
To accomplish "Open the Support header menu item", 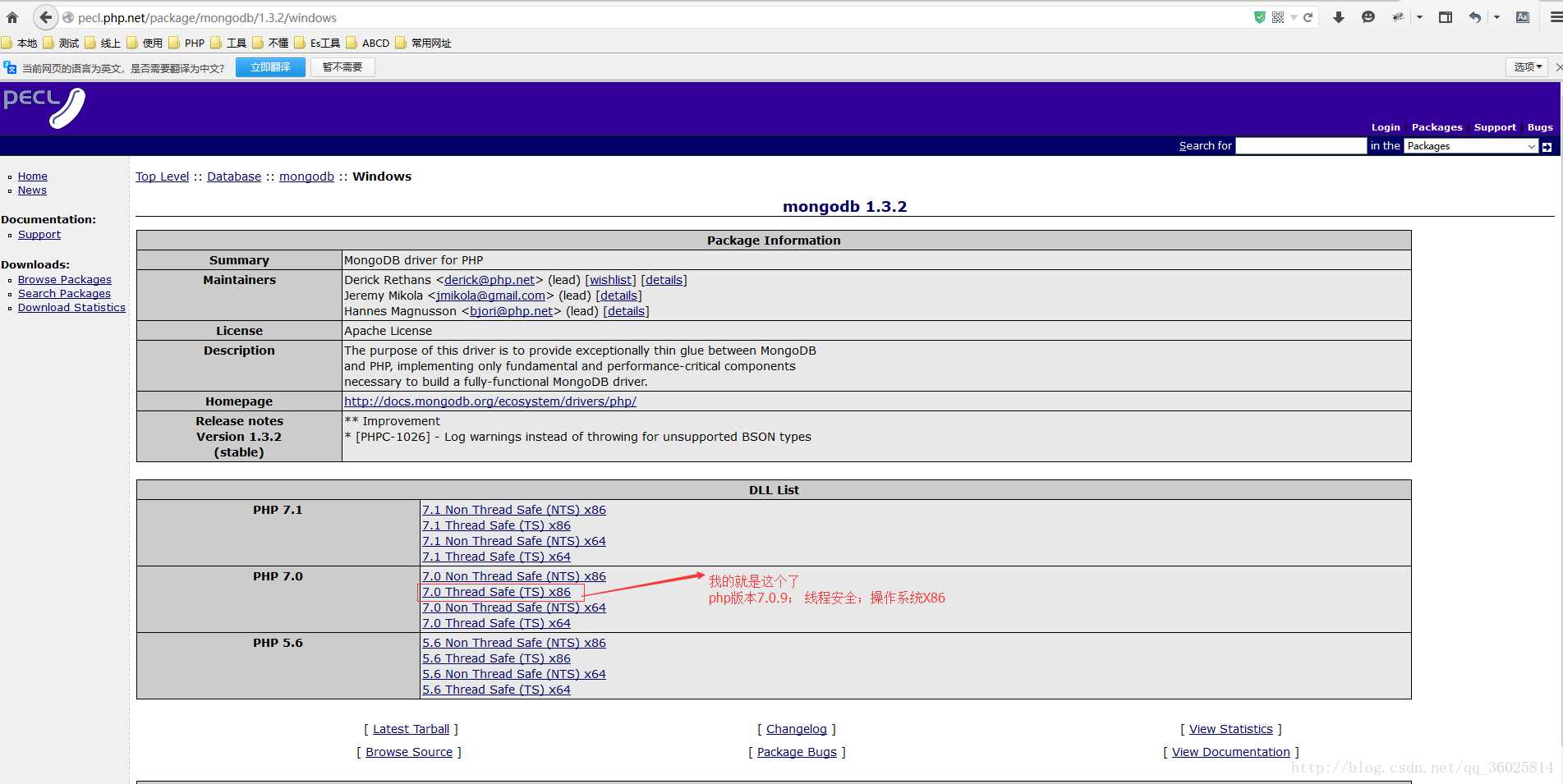I will (1495, 127).
